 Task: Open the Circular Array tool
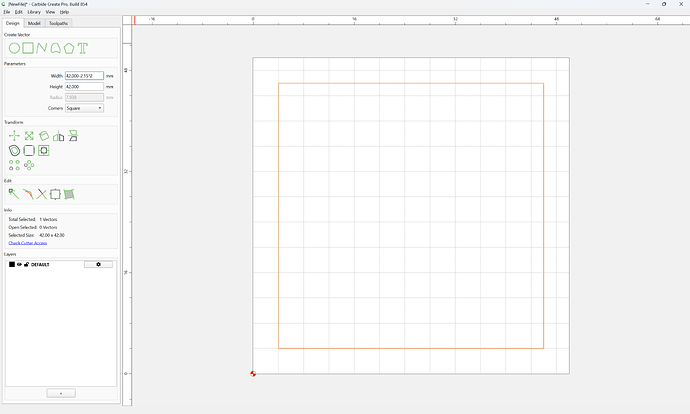tap(29, 165)
